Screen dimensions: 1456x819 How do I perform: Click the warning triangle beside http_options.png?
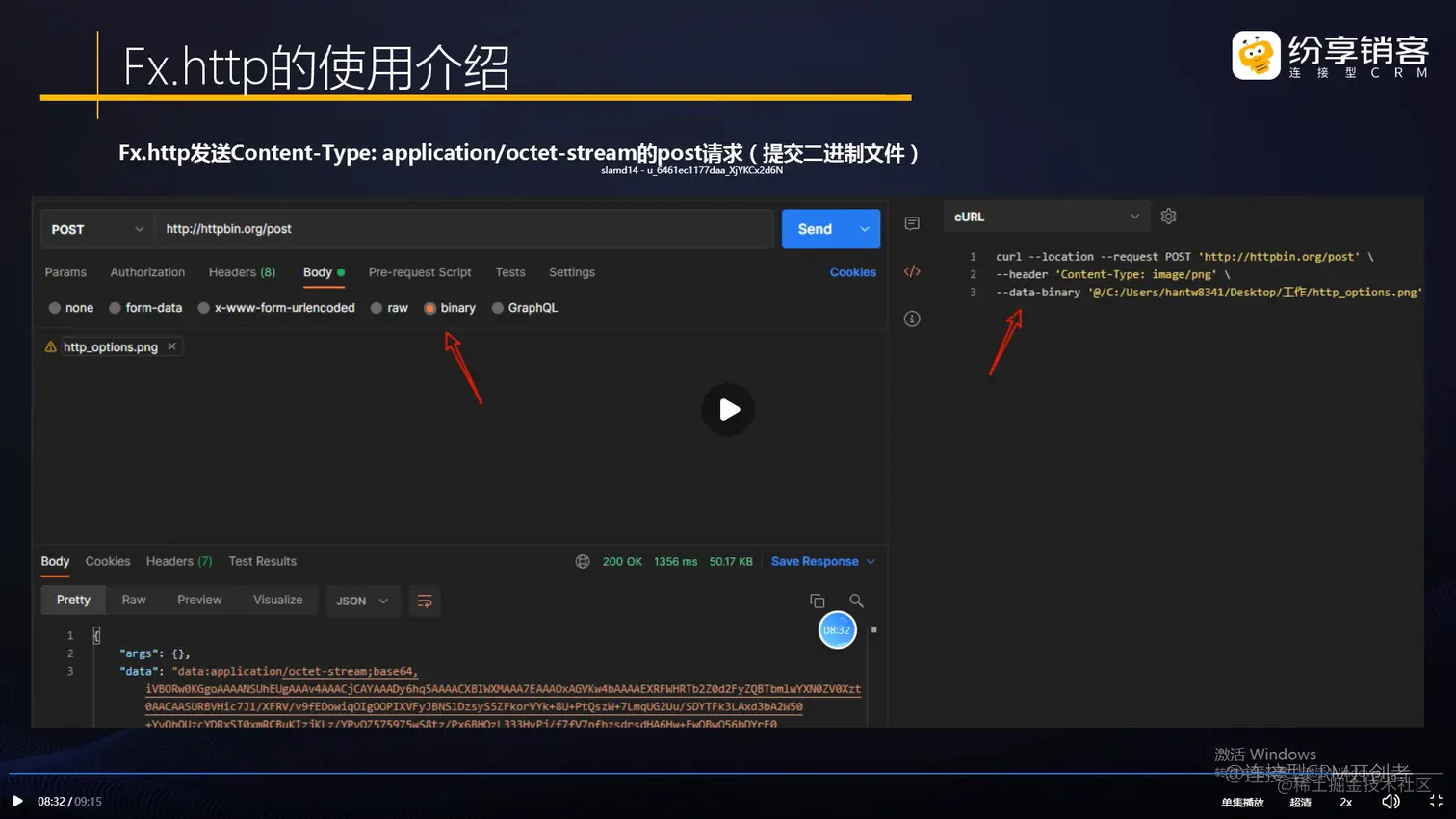click(51, 346)
